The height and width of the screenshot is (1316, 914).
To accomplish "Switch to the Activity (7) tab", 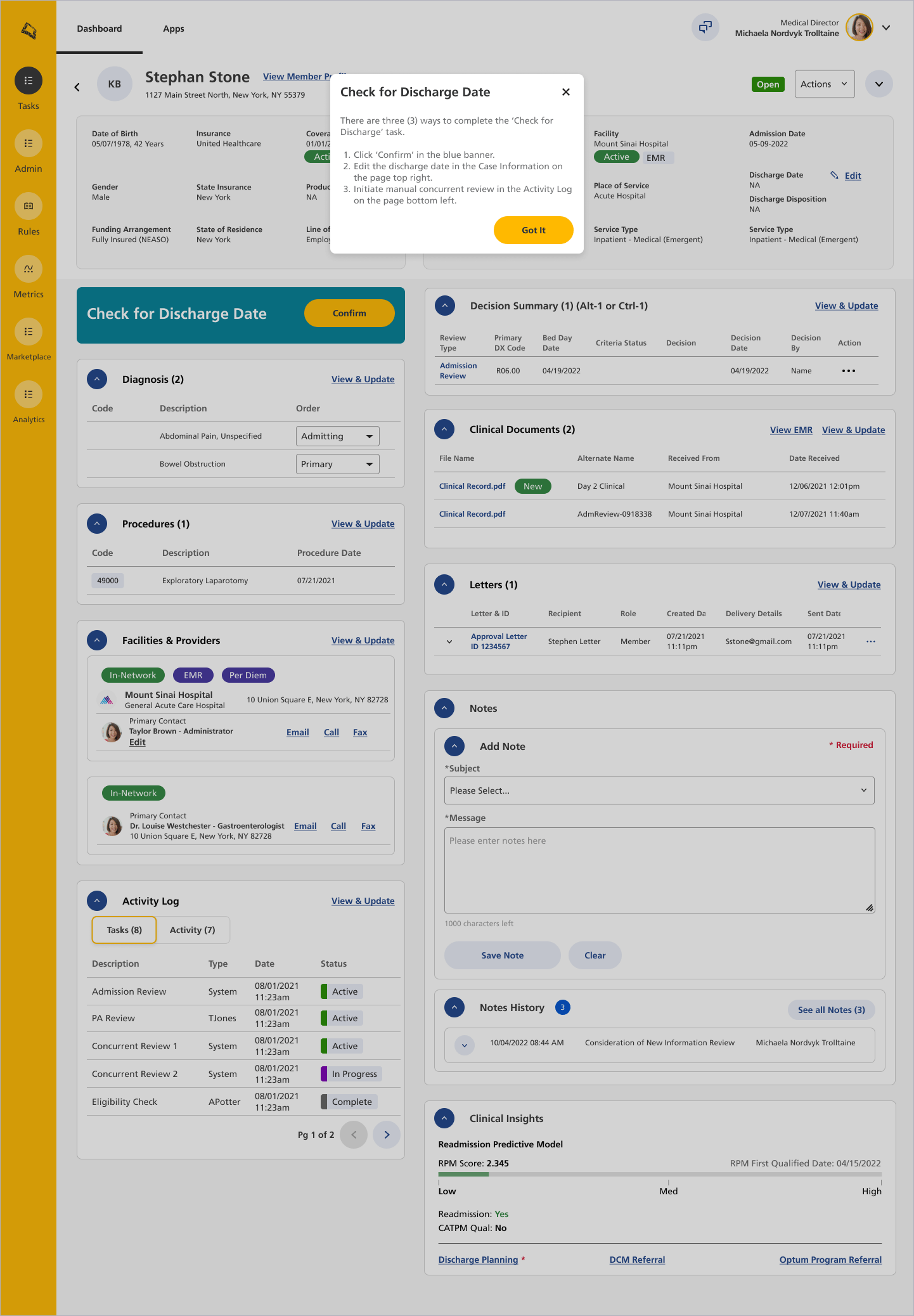I will [192, 930].
